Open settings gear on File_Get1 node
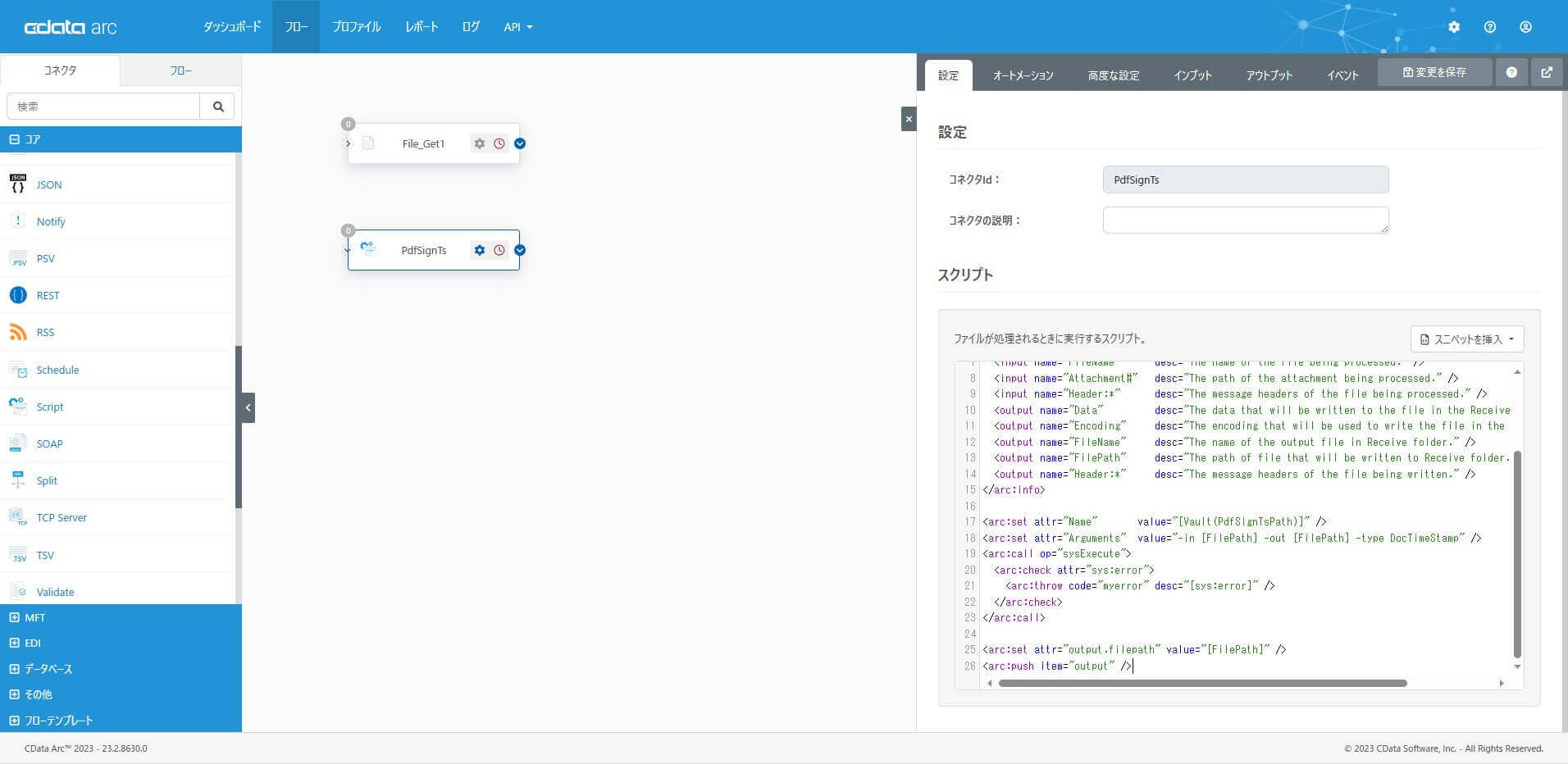 pyautogui.click(x=480, y=143)
